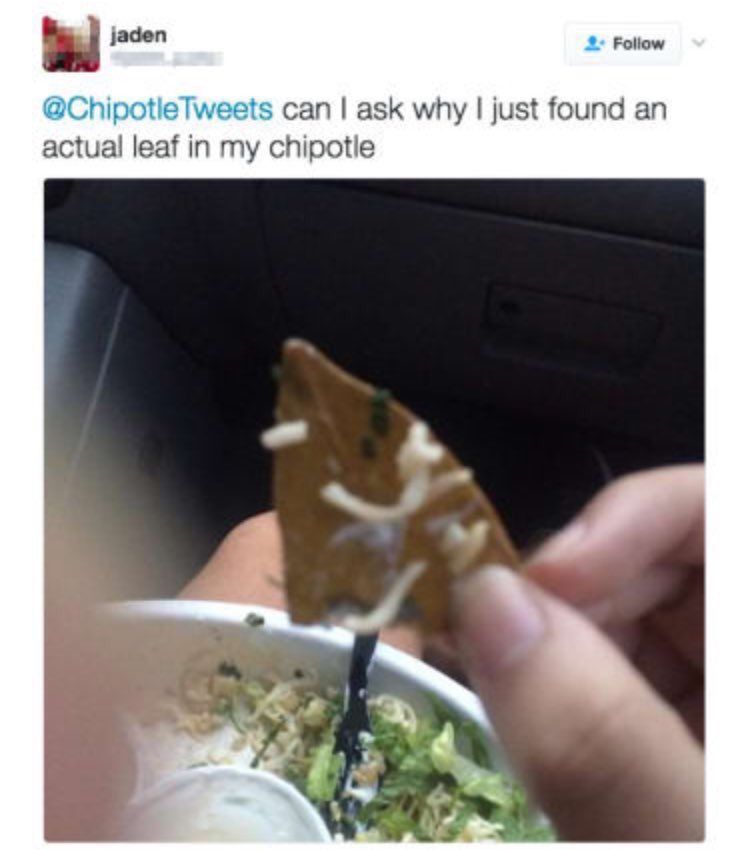Follow the user jaden

click(623, 43)
